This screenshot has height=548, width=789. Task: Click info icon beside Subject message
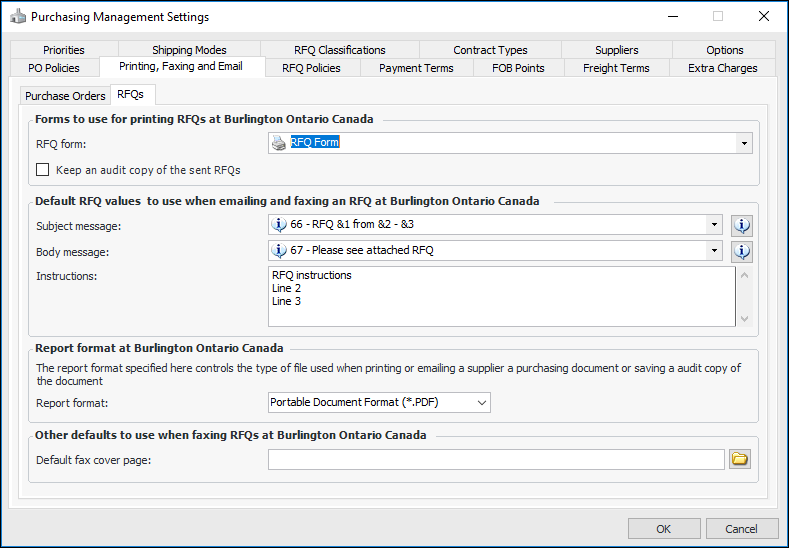pyautogui.click(x=741, y=224)
